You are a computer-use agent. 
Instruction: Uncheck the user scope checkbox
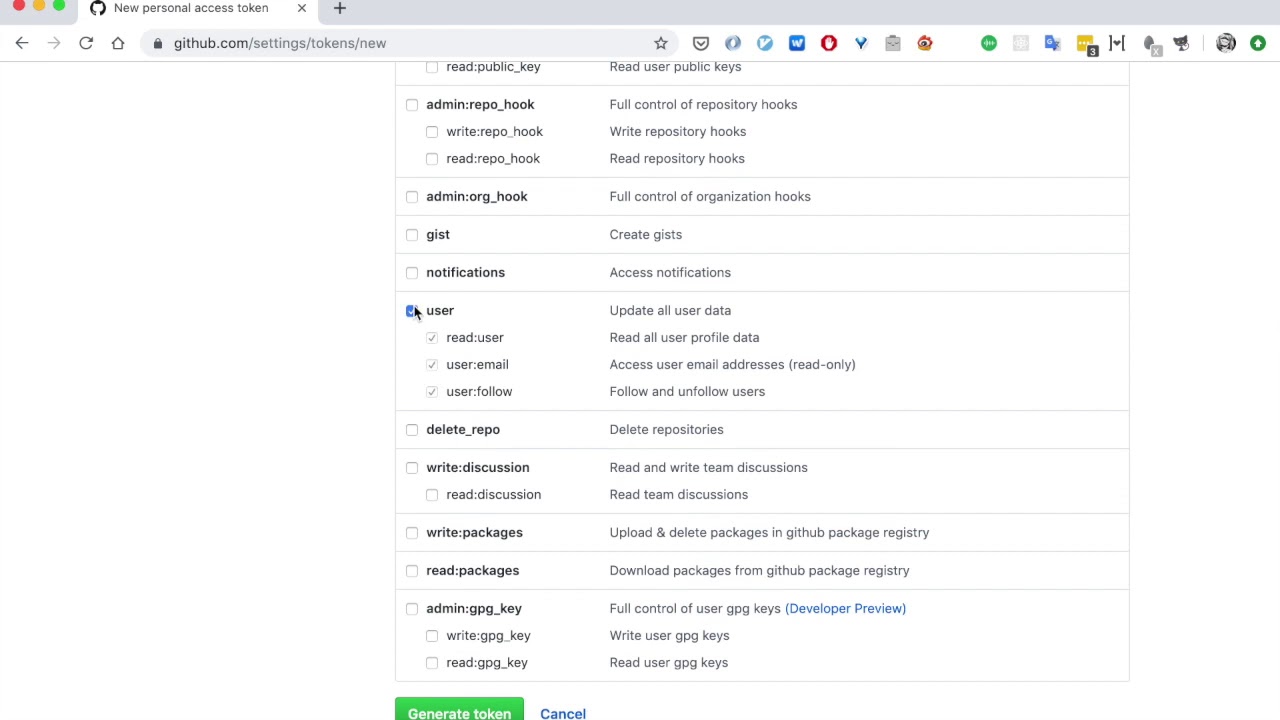(412, 310)
